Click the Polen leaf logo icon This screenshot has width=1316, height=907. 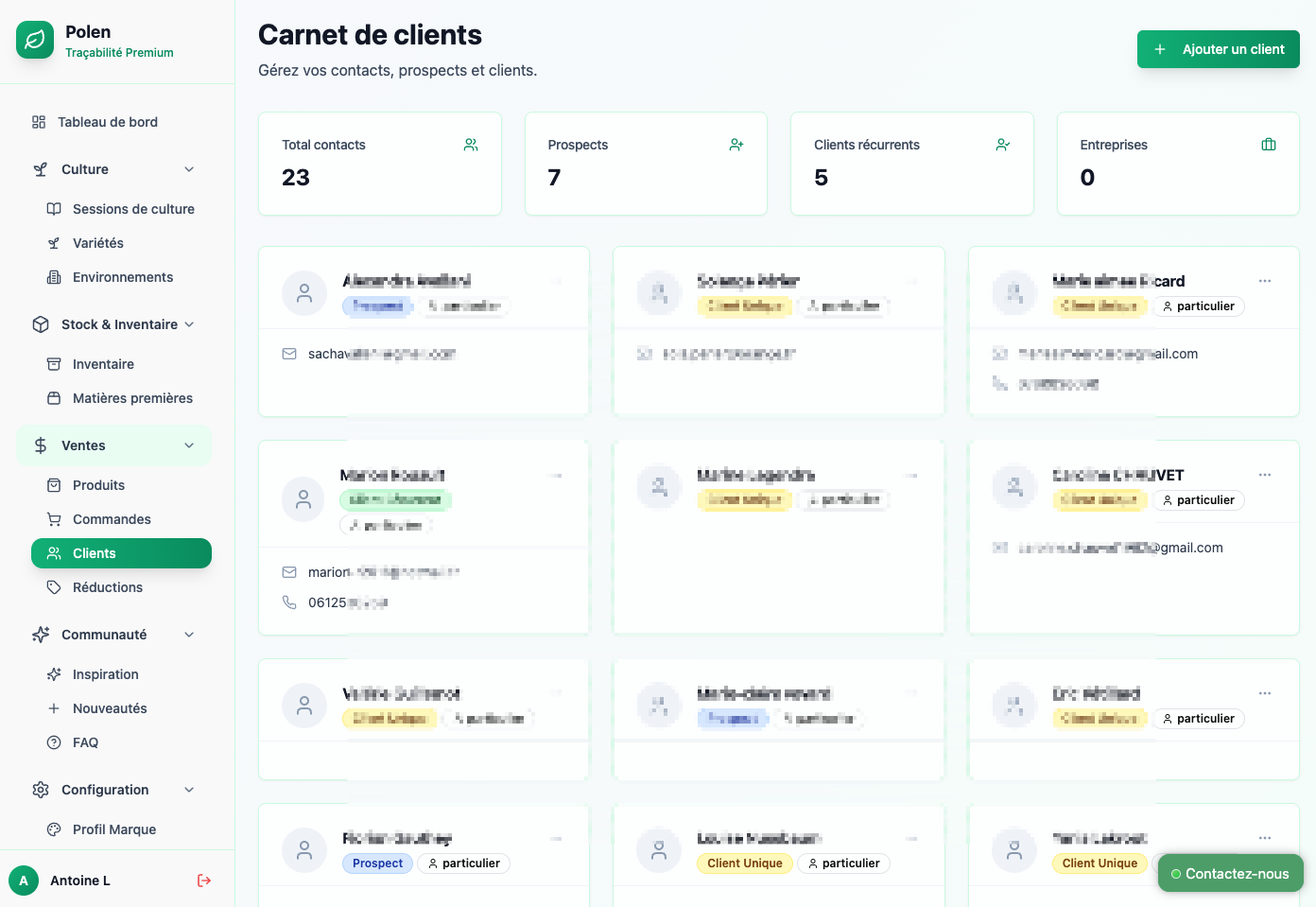[35, 40]
